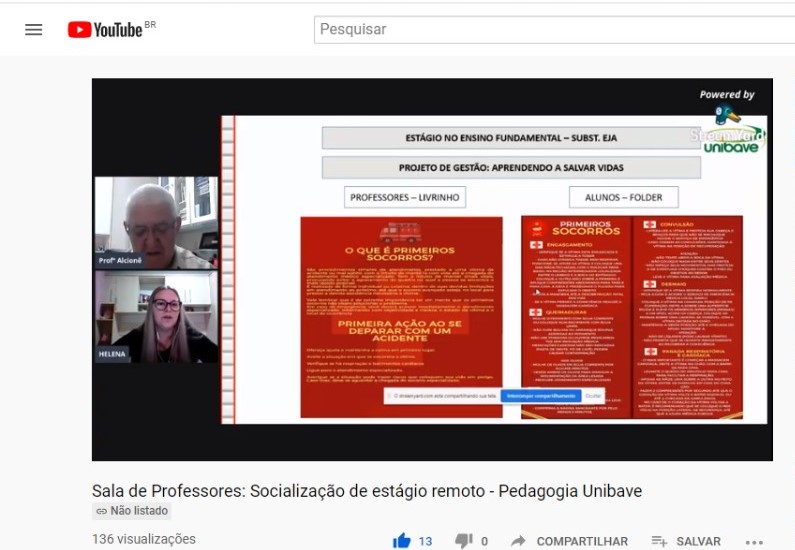Screen dimensions: 795x550
Task: Click the Interromper compartilhamento button in video
Action: click(x=540, y=396)
